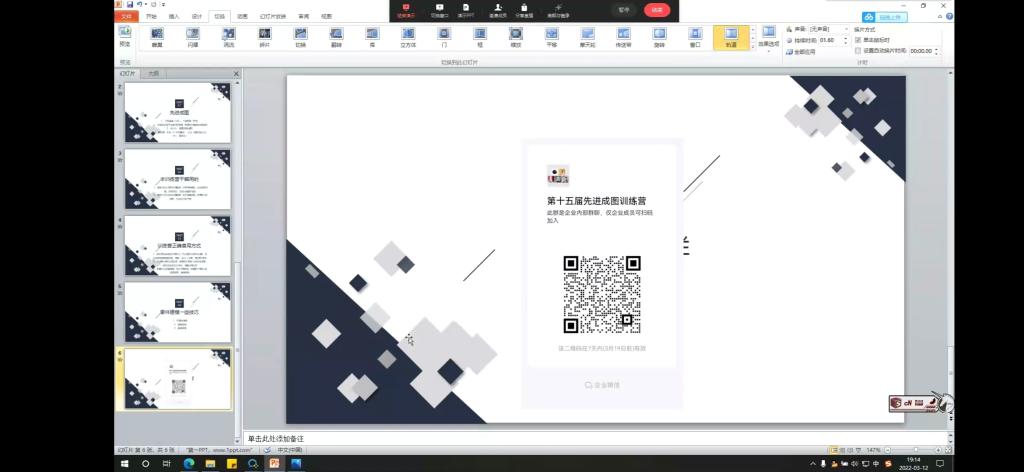This screenshot has height=472, width=1024.
Task: Select the 摩天轮 (Ferris Wheel) transition
Action: (x=587, y=38)
